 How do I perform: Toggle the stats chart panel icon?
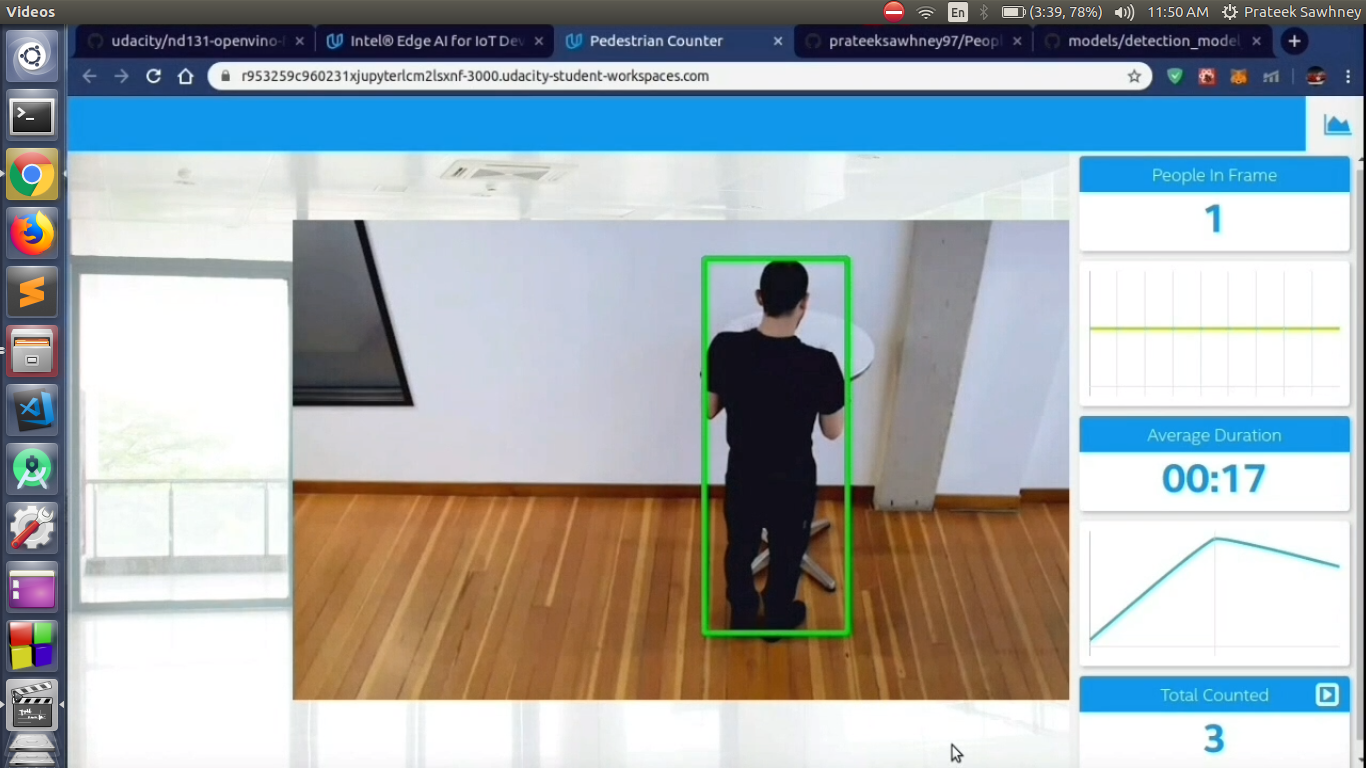(x=1336, y=124)
